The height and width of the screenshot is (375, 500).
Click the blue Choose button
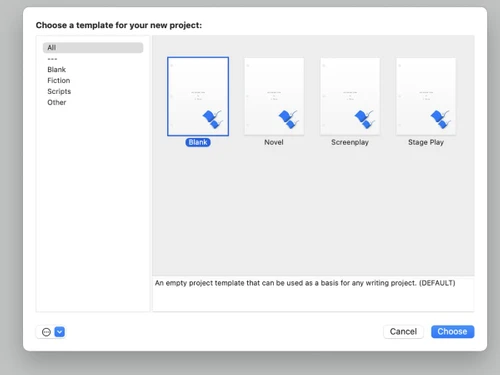[x=452, y=332]
